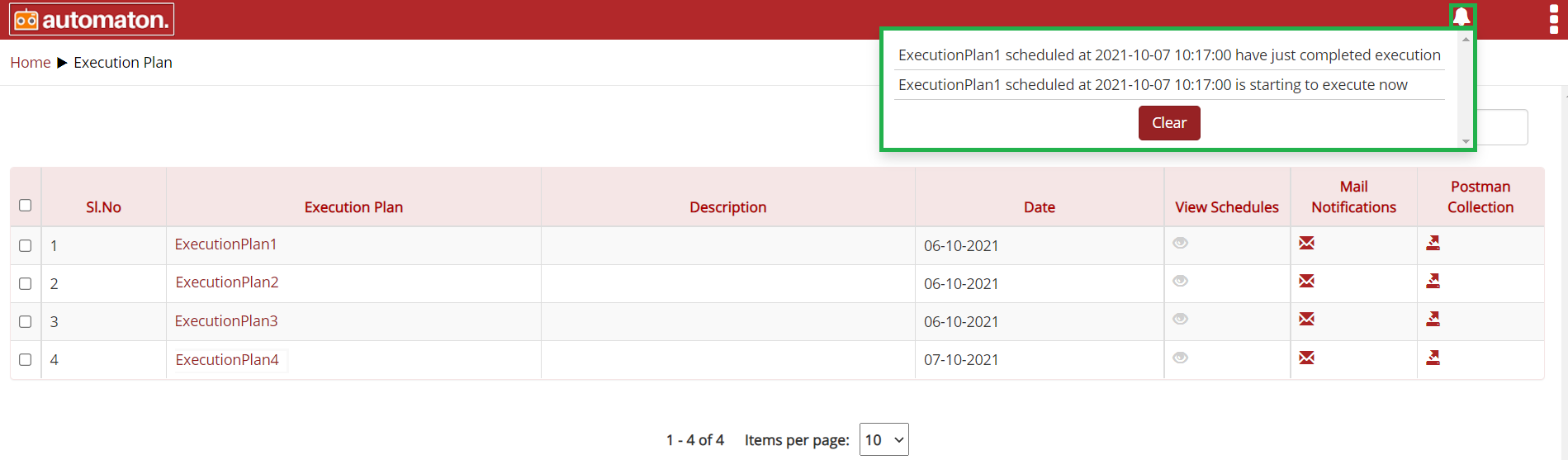Open the notification bell icon
The image size is (1568, 460).
tap(1461, 17)
